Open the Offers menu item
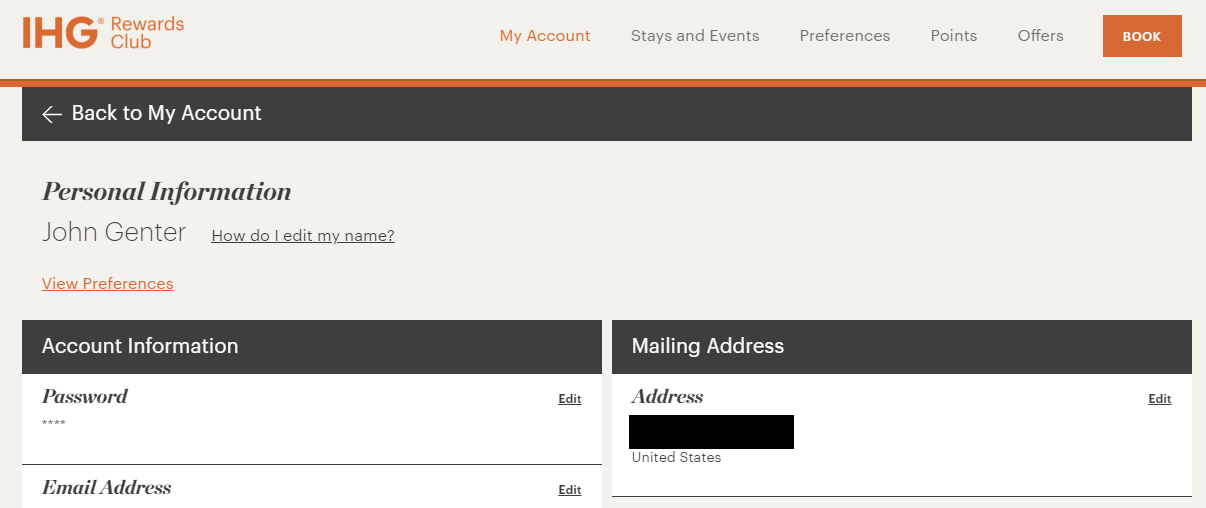This screenshot has height=508, width=1206. click(1040, 36)
